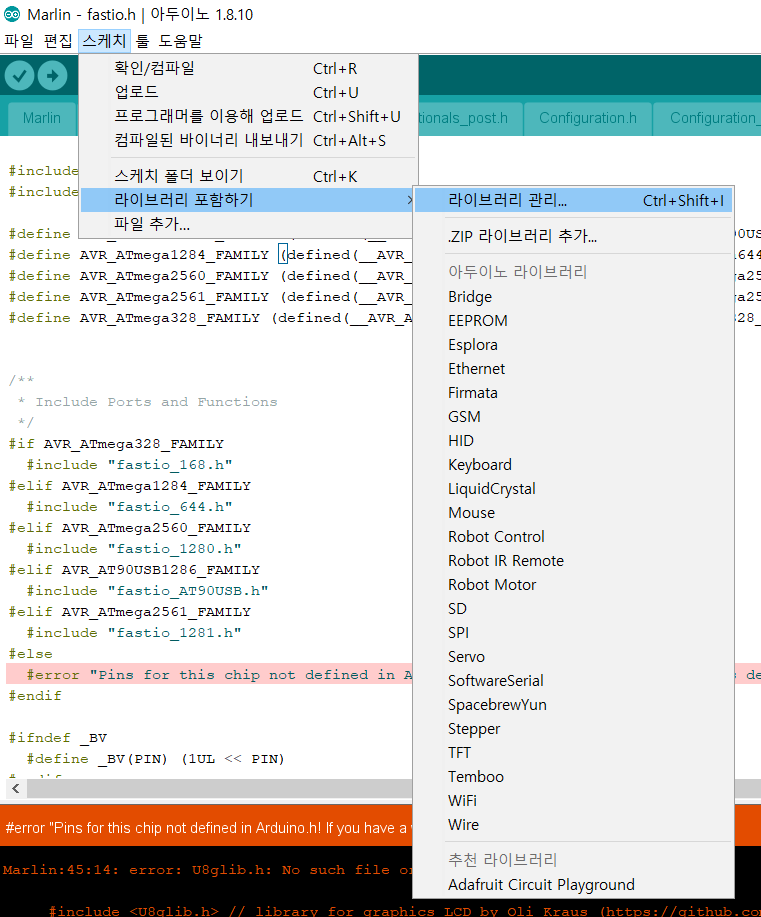Open the 편집 menu
Viewport: 761px width, 917px height.
pos(58,41)
